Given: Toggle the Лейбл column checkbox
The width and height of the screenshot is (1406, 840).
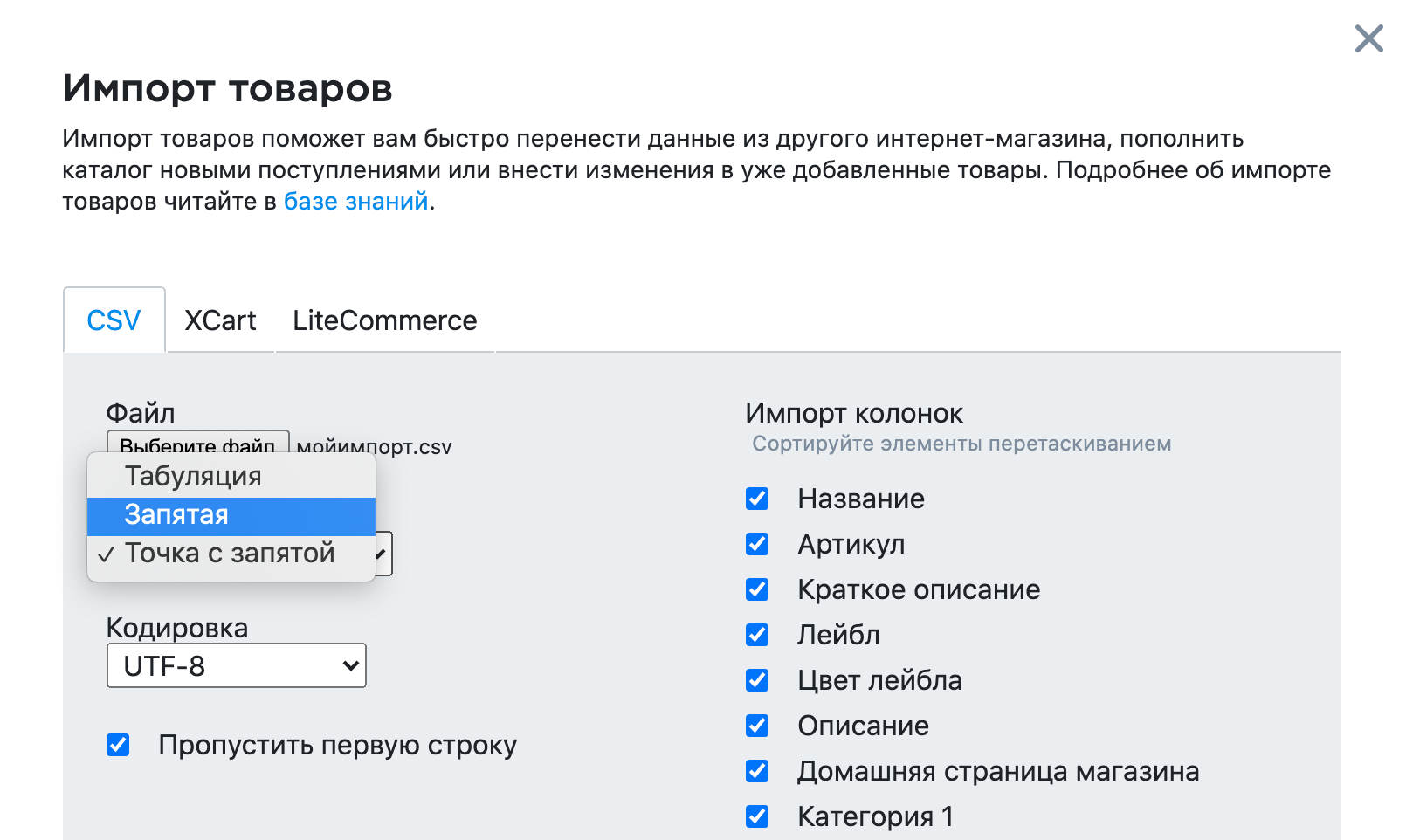Looking at the screenshot, I should (x=757, y=635).
